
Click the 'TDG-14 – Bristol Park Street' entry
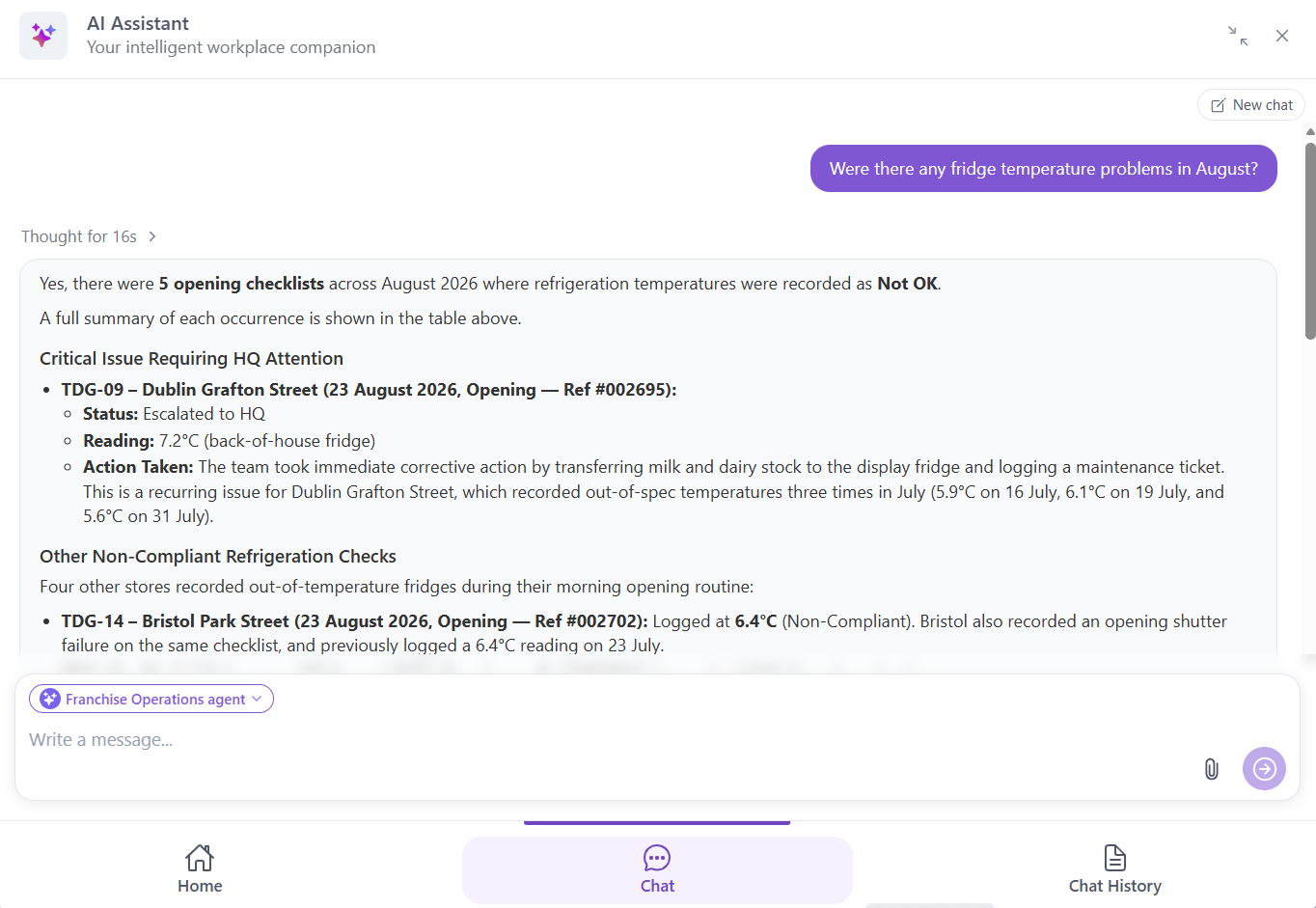click(644, 633)
